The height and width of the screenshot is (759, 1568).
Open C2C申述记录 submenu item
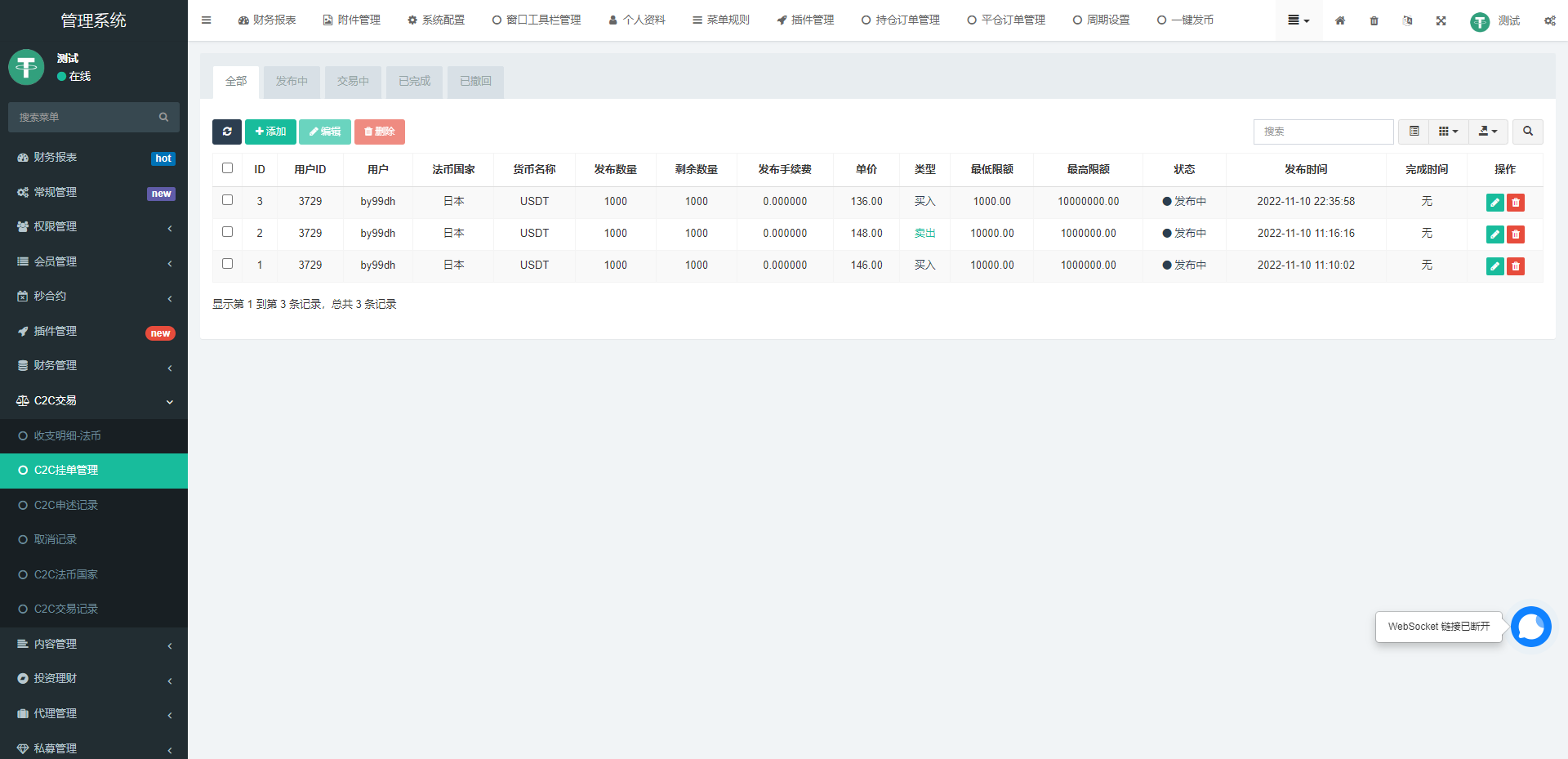(94, 506)
